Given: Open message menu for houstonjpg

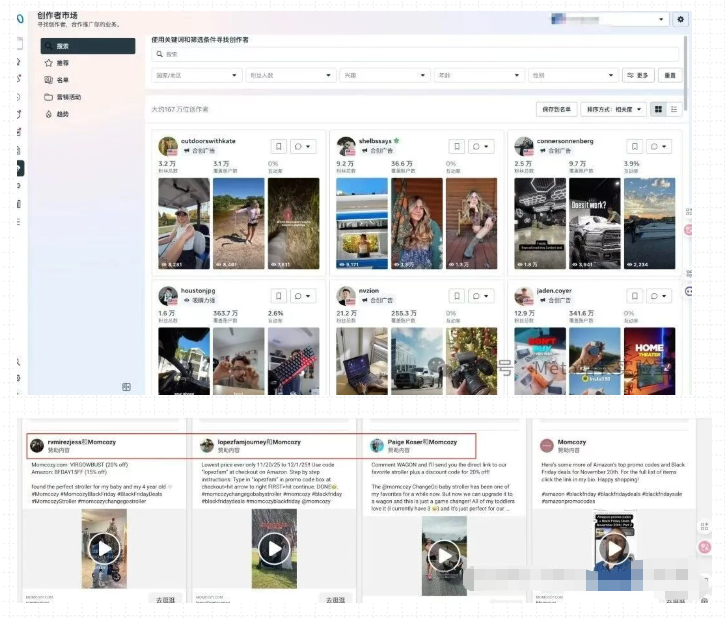Looking at the screenshot, I should (x=302, y=296).
